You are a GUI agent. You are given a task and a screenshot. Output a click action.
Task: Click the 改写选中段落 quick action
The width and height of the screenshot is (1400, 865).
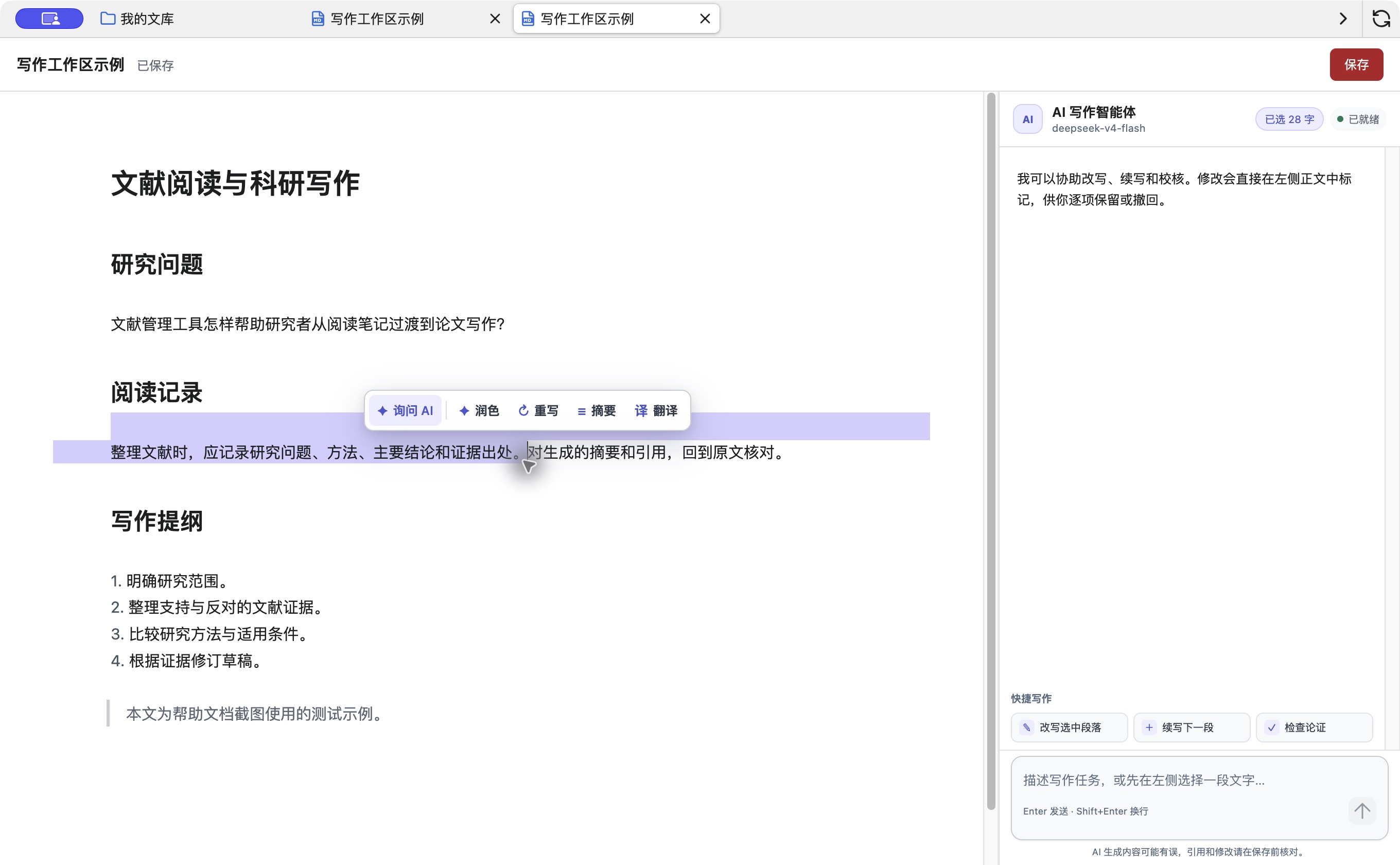point(1069,727)
